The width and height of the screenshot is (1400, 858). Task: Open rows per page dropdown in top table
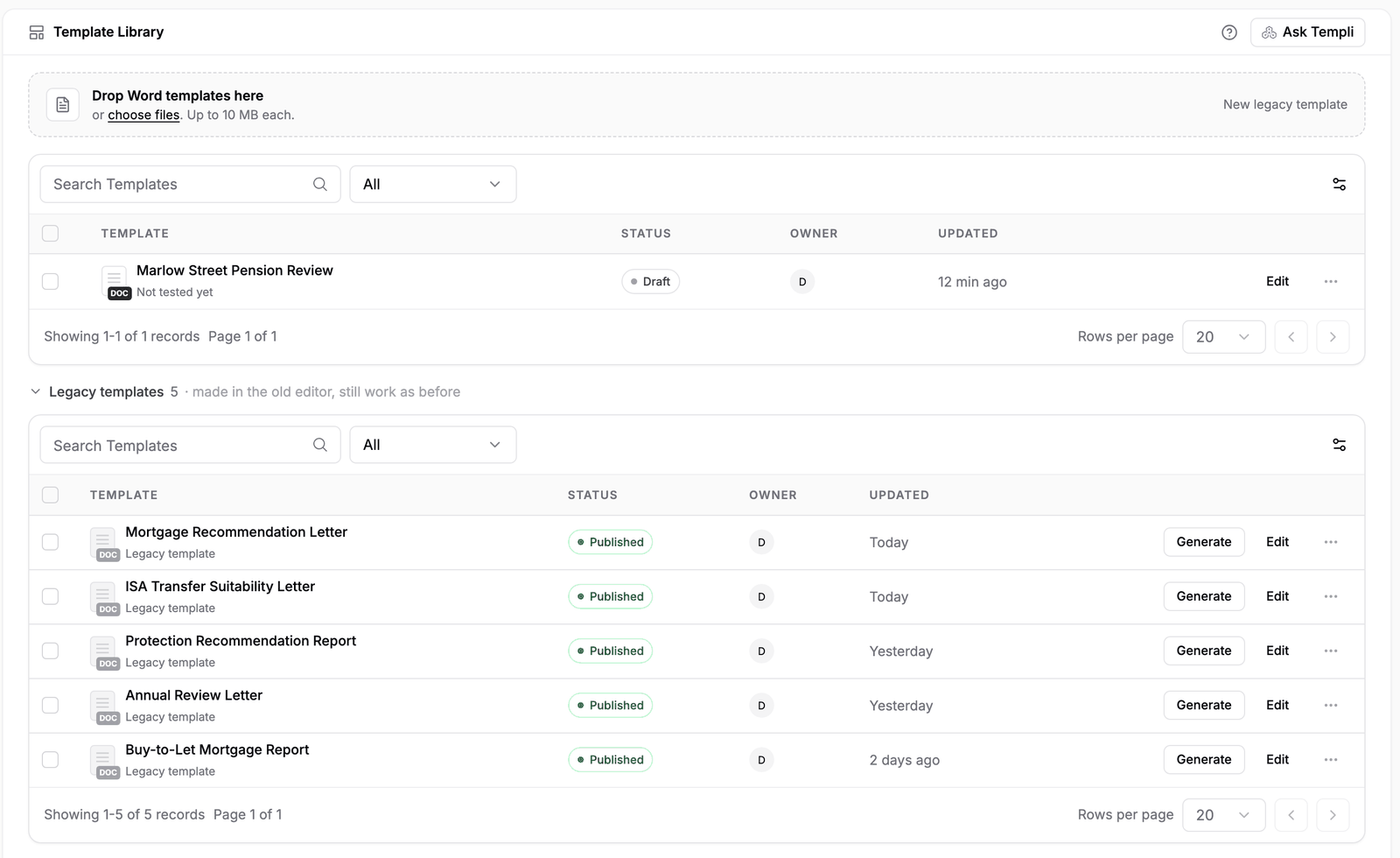pos(1223,337)
